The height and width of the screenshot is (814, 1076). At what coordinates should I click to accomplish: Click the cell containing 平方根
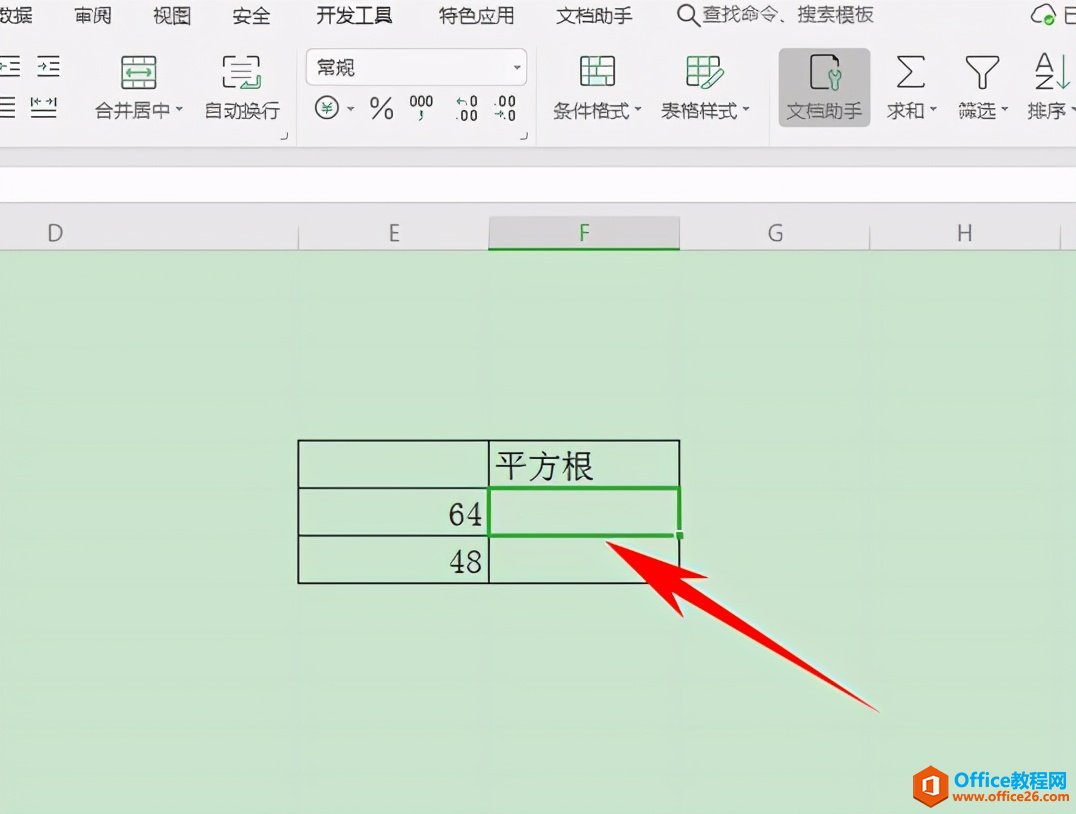click(x=584, y=465)
